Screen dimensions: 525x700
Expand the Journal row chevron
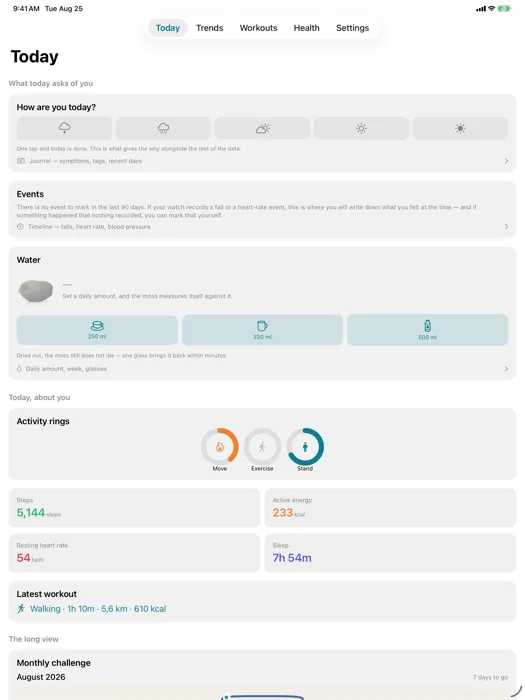[x=506, y=161]
